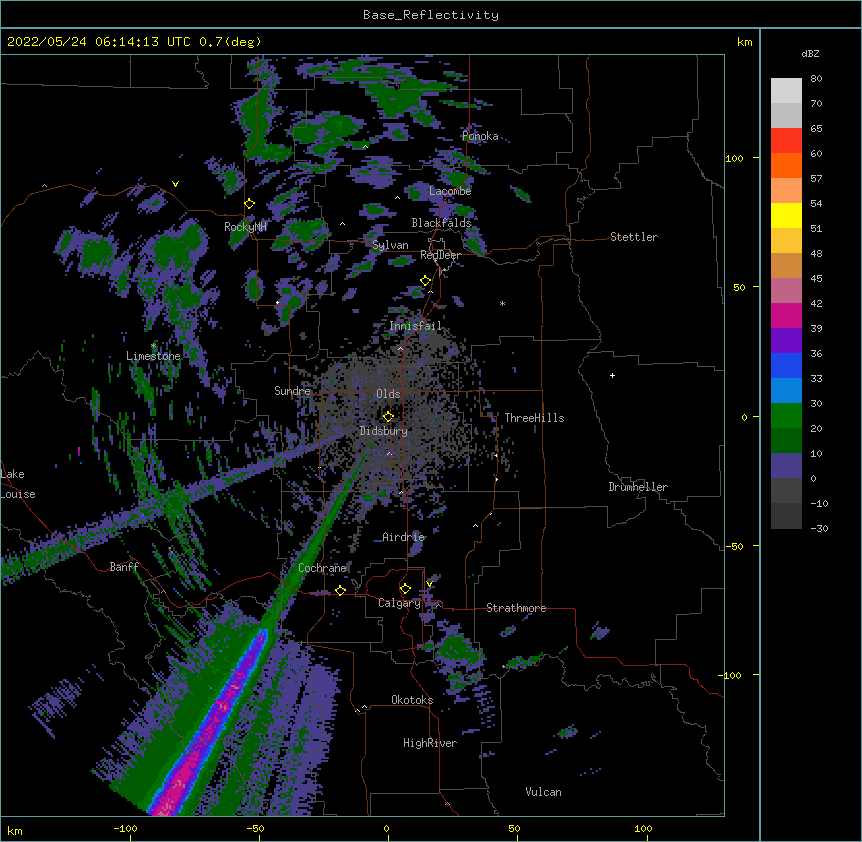Click the yellow v marker northeast of Calgary

(x=429, y=584)
